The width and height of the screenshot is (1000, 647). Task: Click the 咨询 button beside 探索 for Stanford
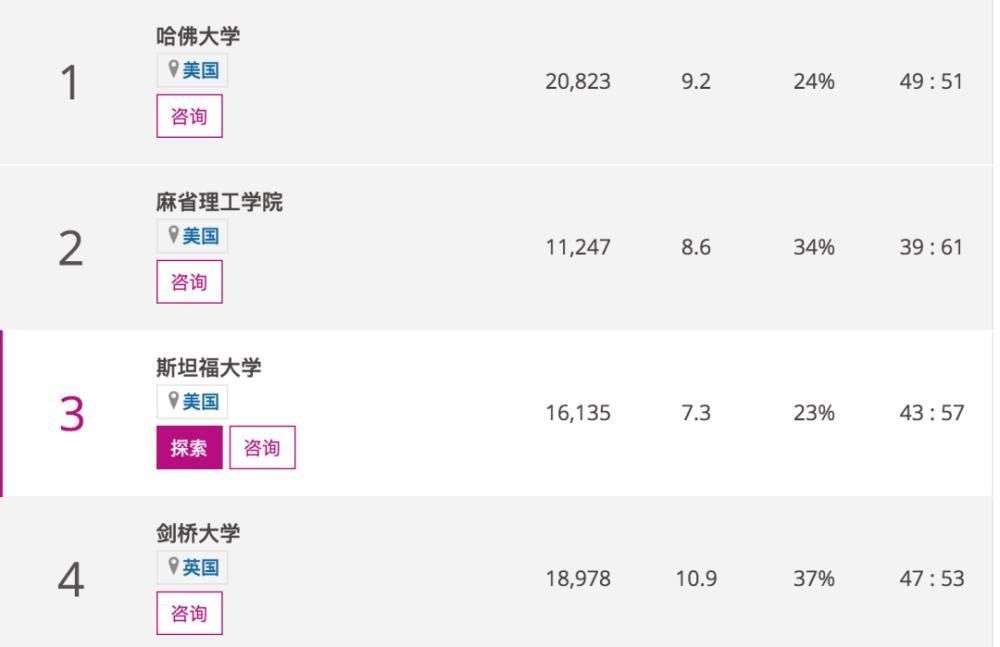click(262, 447)
